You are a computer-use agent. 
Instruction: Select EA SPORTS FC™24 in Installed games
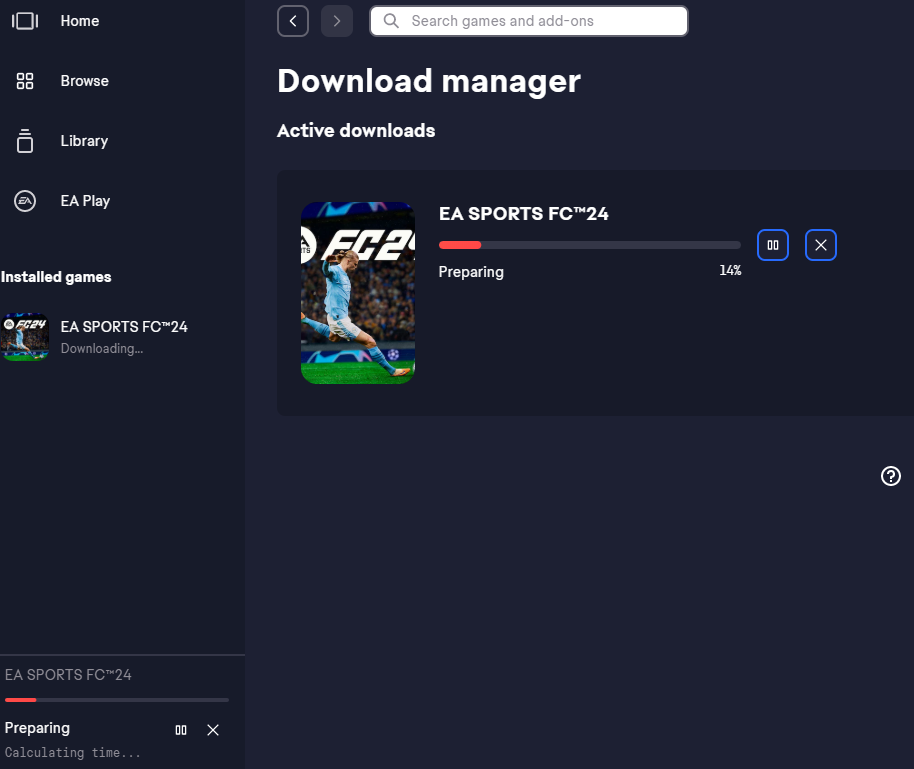coord(124,327)
